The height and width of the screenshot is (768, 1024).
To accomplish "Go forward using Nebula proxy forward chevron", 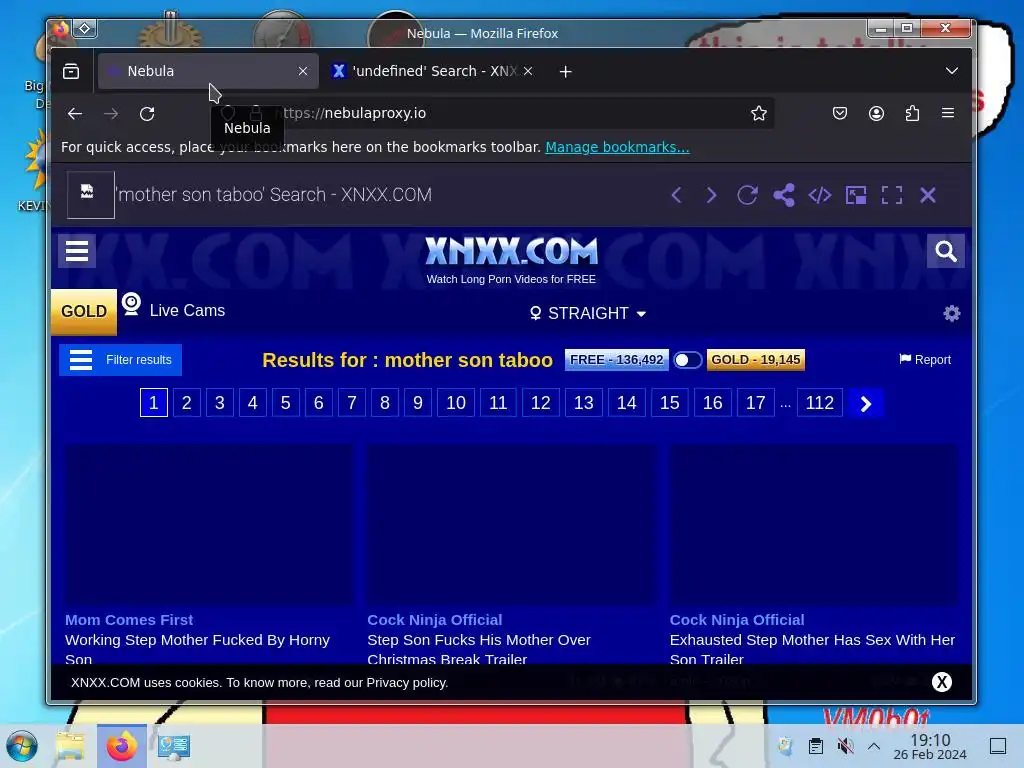I will pos(712,195).
